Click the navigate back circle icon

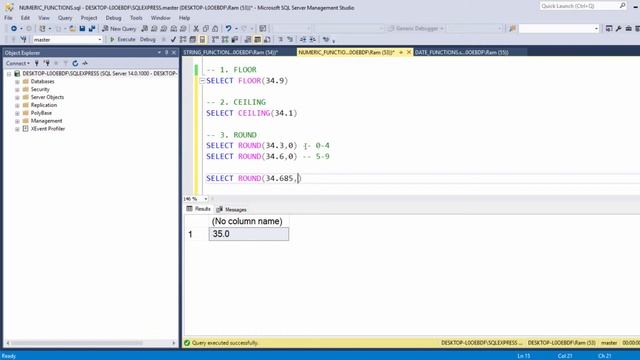click(14, 29)
